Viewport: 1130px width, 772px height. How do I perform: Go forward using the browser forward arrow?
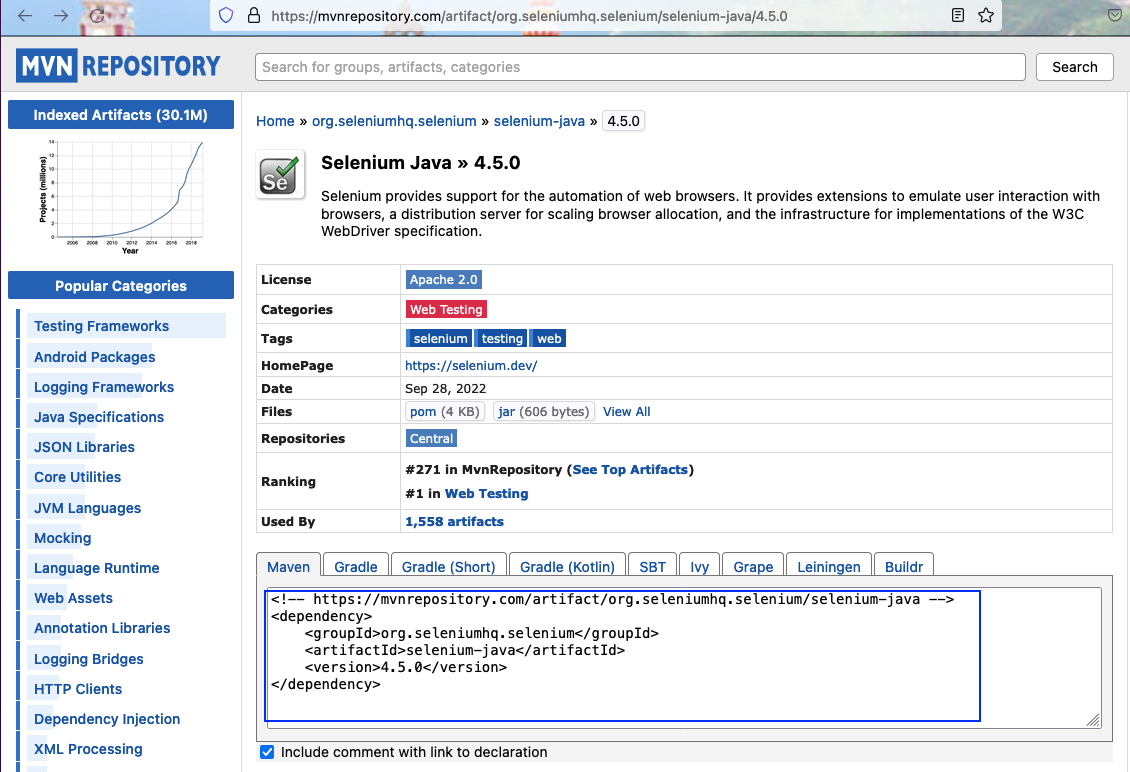61,16
